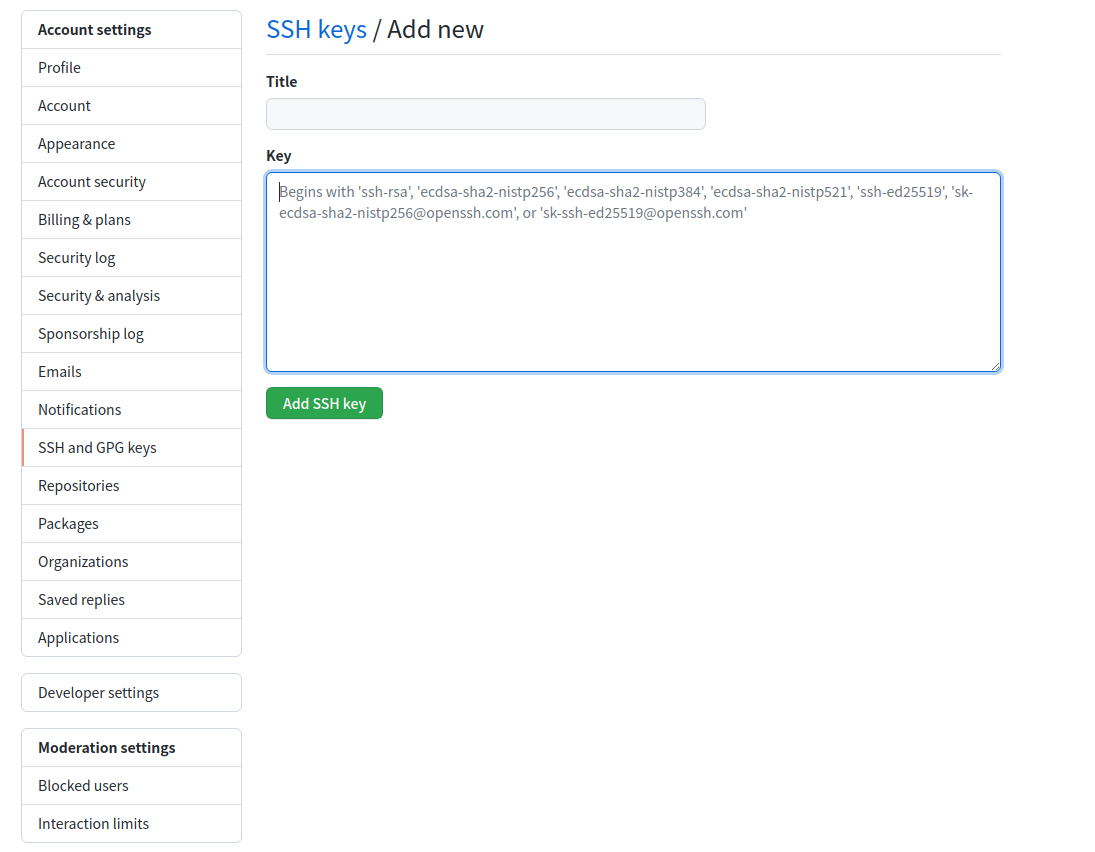Select SSH and GPG keys item
Image resolution: width=1095 pixels, height=852 pixels.
tap(131, 448)
